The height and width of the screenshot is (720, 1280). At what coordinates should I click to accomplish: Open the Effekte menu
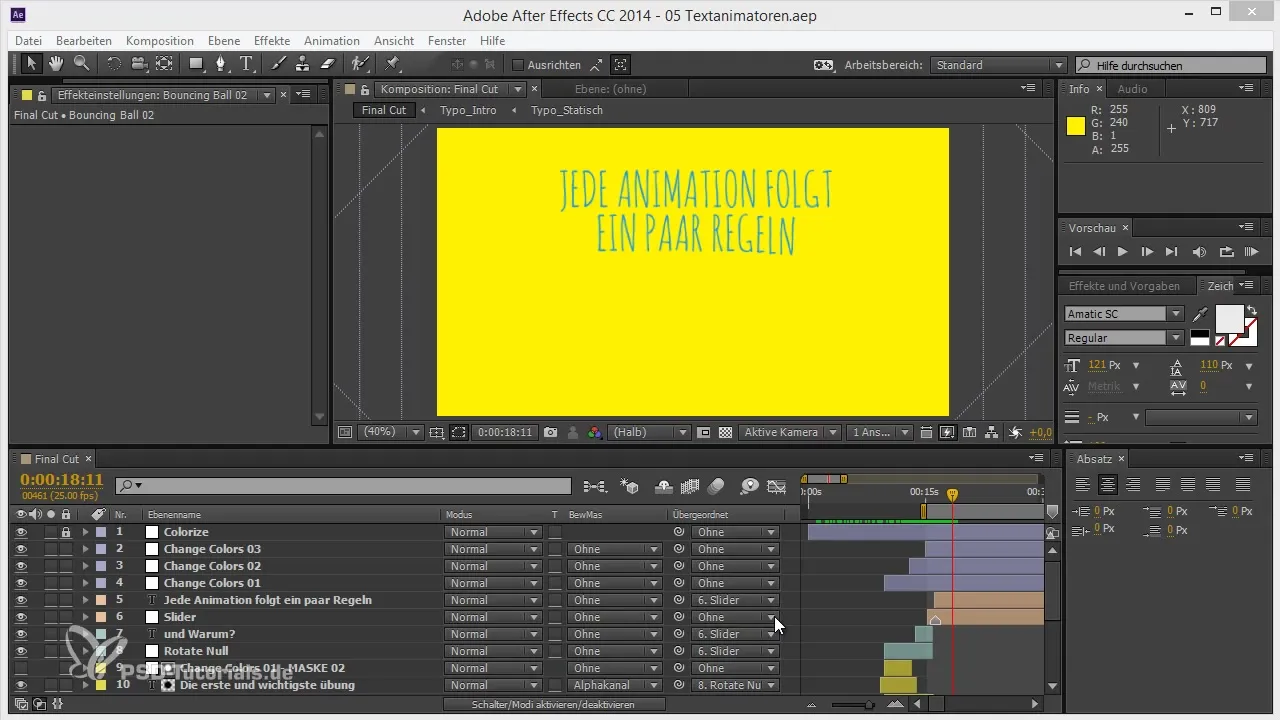[272, 41]
